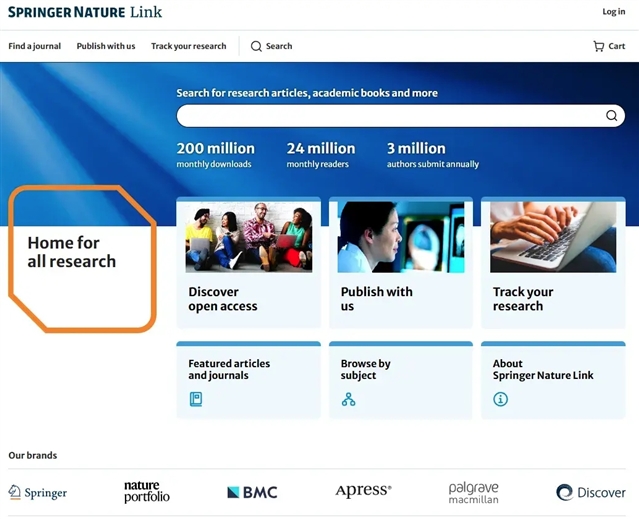This screenshot has height=519, width=639.
Task: Open the Palgrave Macmillan brand logo
Action: coord(473,492)
